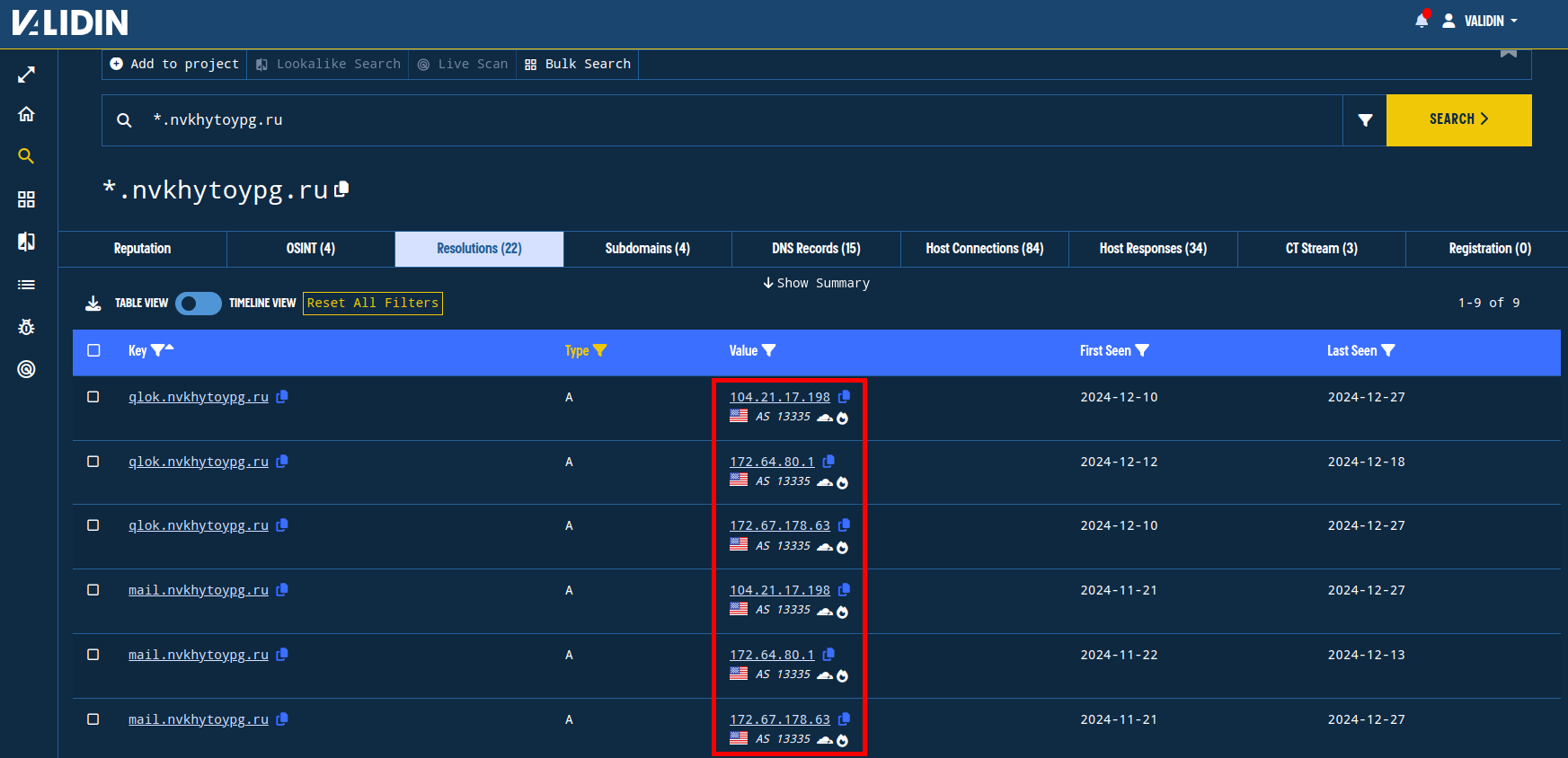1568x758 pixels.
Task: Open the Subdomains (4) tab
Action: (648, 249)
